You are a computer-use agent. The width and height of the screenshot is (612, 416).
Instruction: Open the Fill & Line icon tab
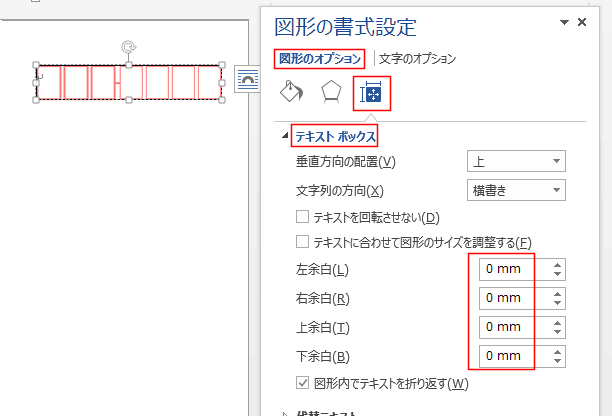click(x=290, y=93)
